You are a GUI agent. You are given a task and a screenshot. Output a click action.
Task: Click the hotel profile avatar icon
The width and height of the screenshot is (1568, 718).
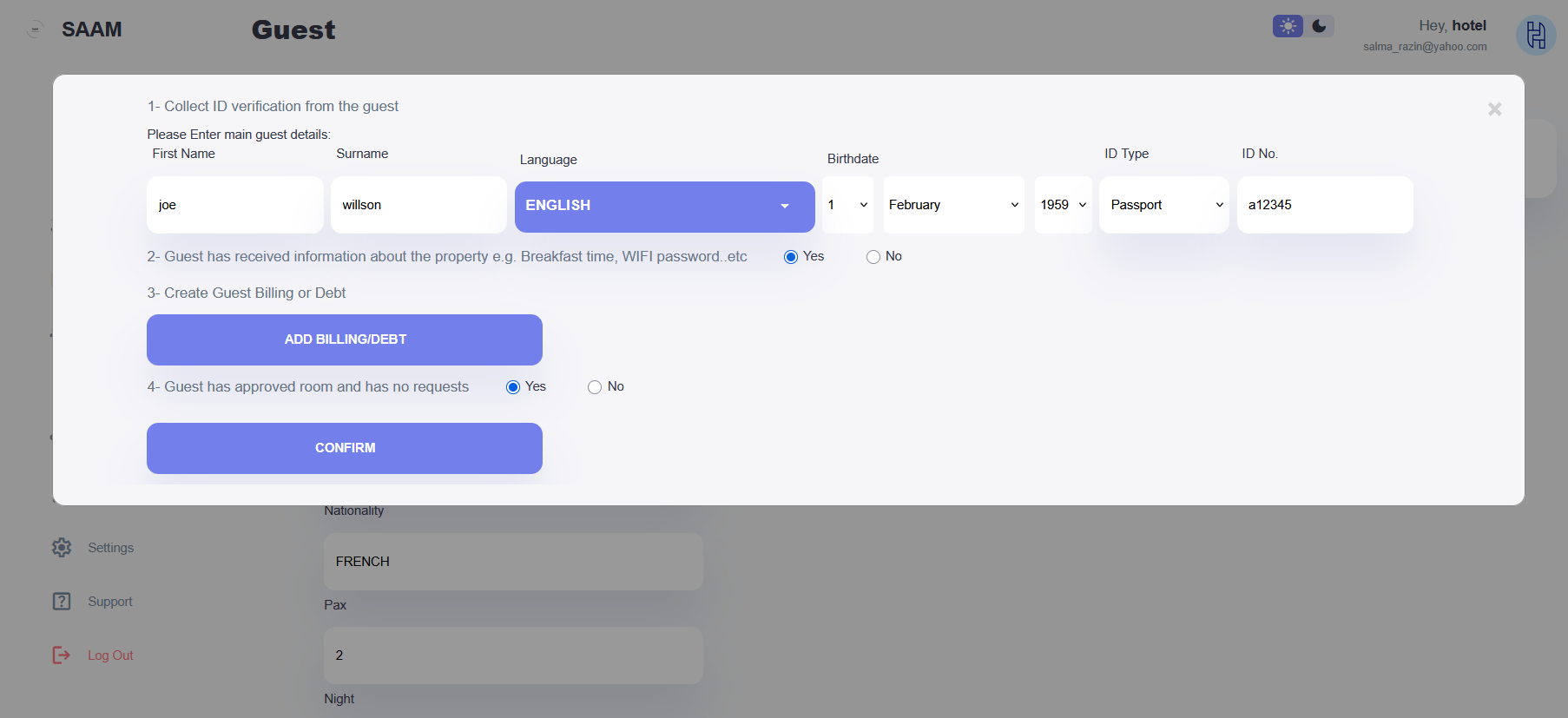coord(1535,36)
